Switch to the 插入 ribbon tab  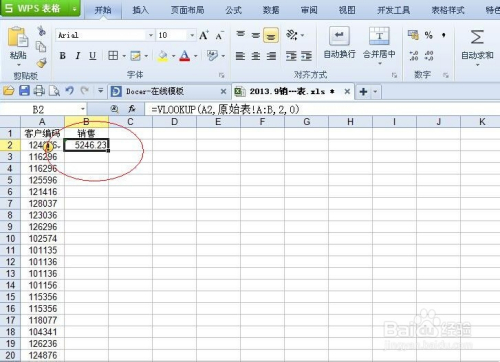click(x=140, y=10)
